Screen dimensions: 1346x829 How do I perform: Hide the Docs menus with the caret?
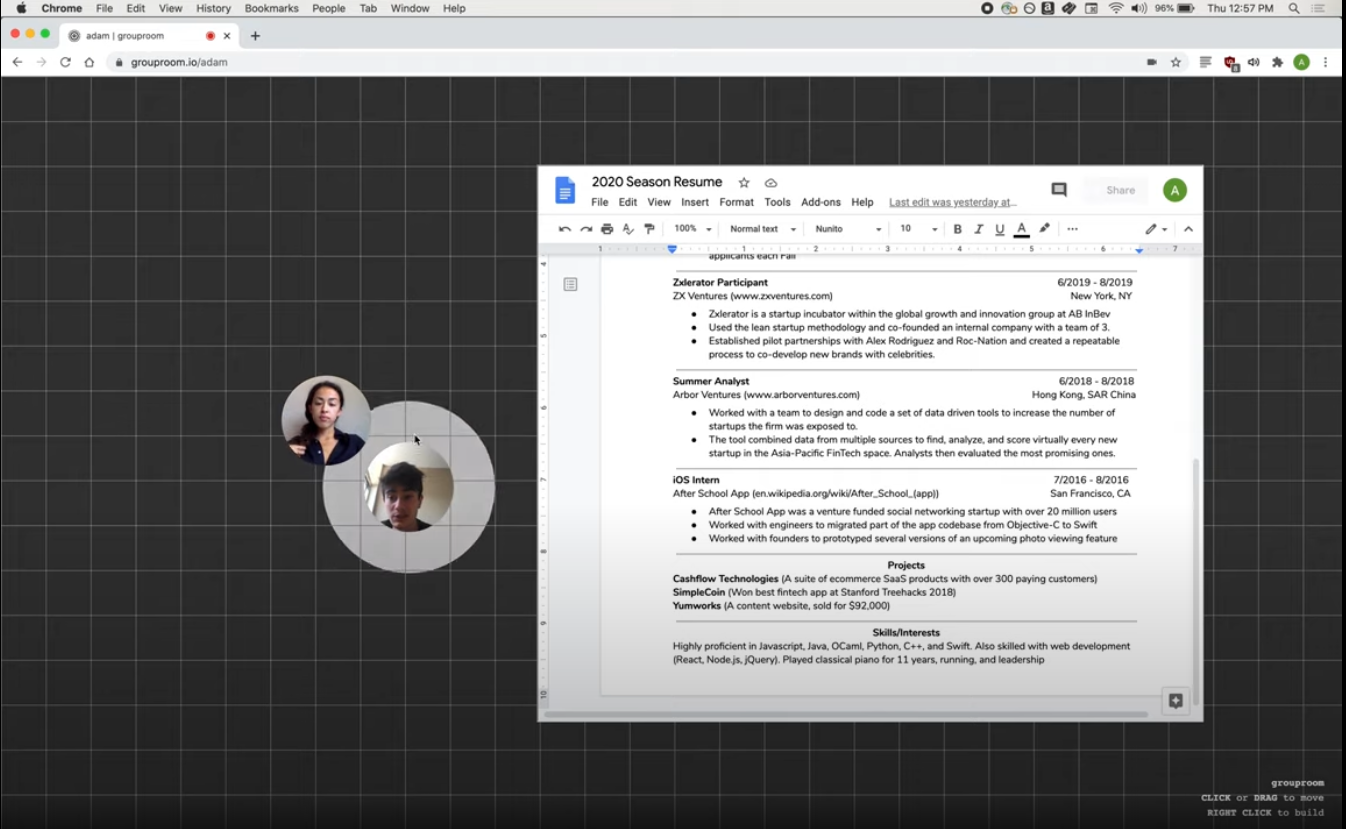(1188, 229)
